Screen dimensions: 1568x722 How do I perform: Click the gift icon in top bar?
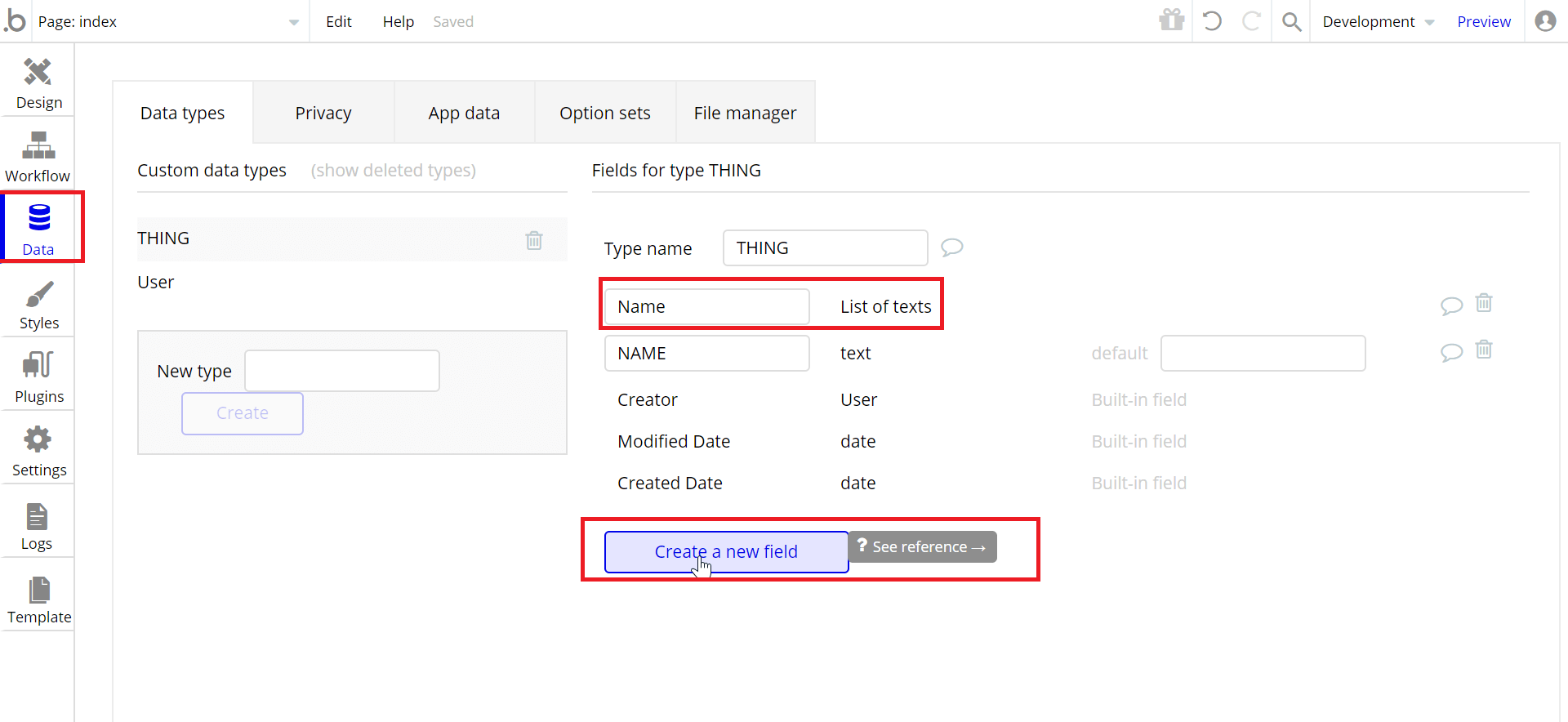1171,20
